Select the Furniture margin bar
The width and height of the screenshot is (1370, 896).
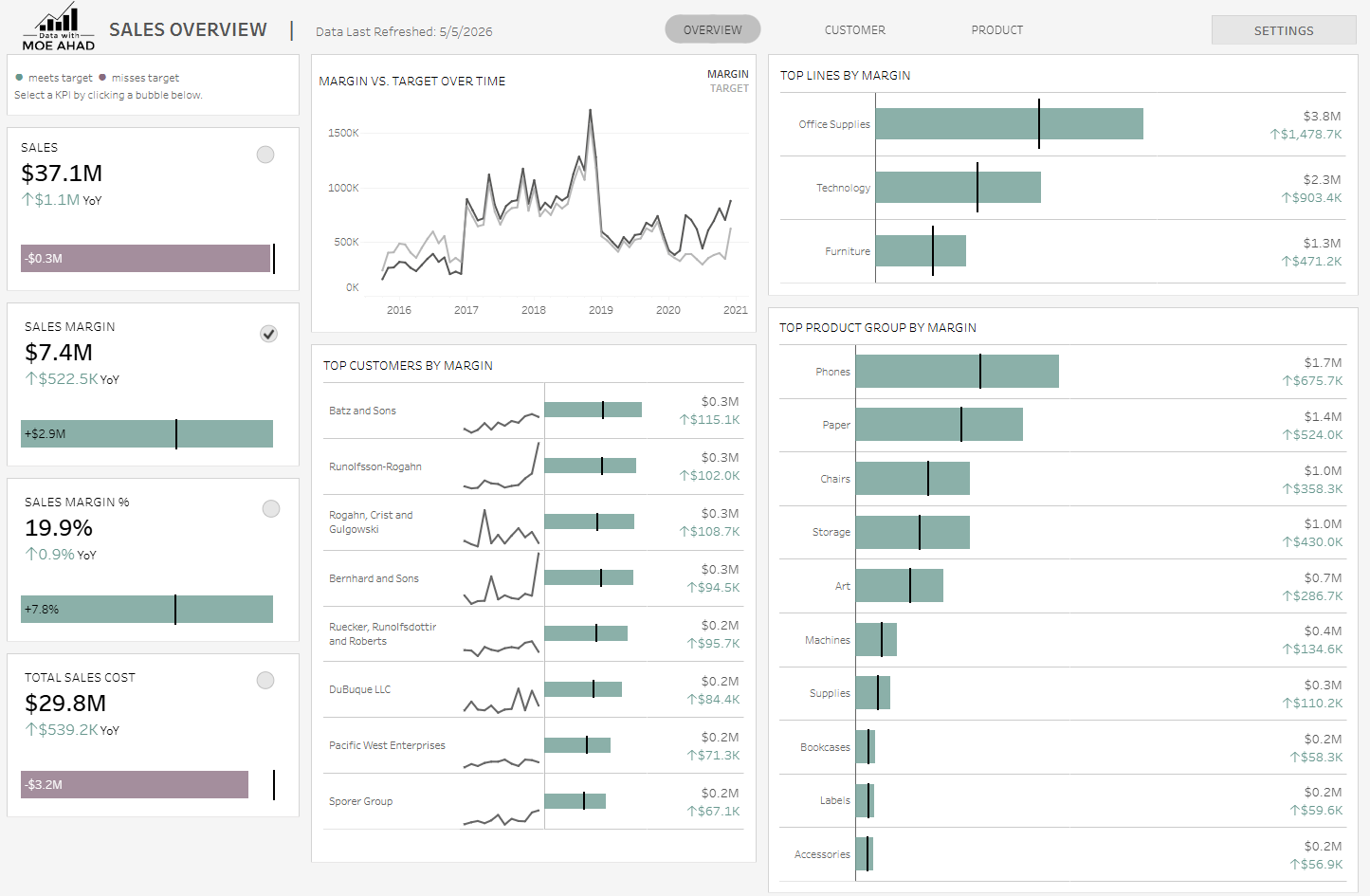tap(921, 251)
